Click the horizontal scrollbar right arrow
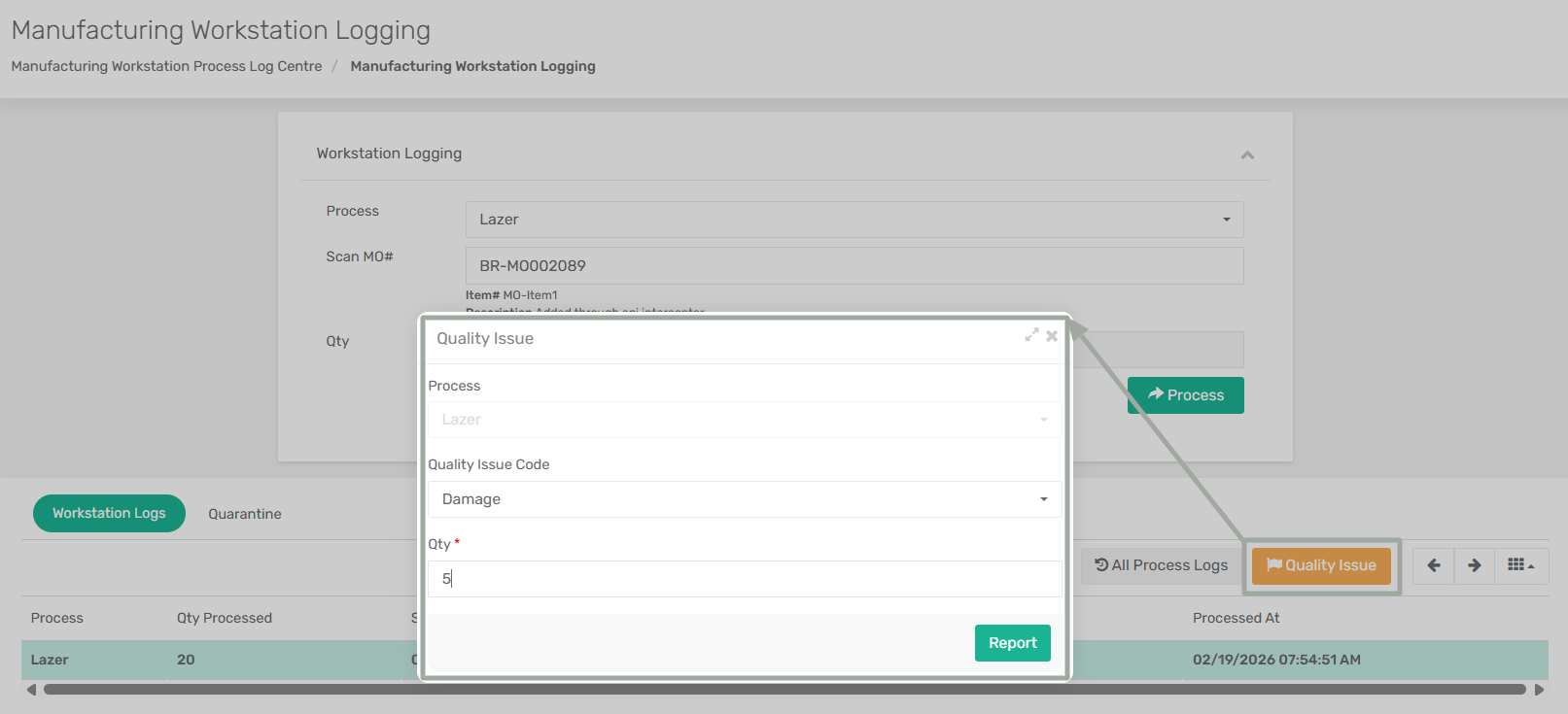The image size is (1568, 714). [x=1539, y=690]
